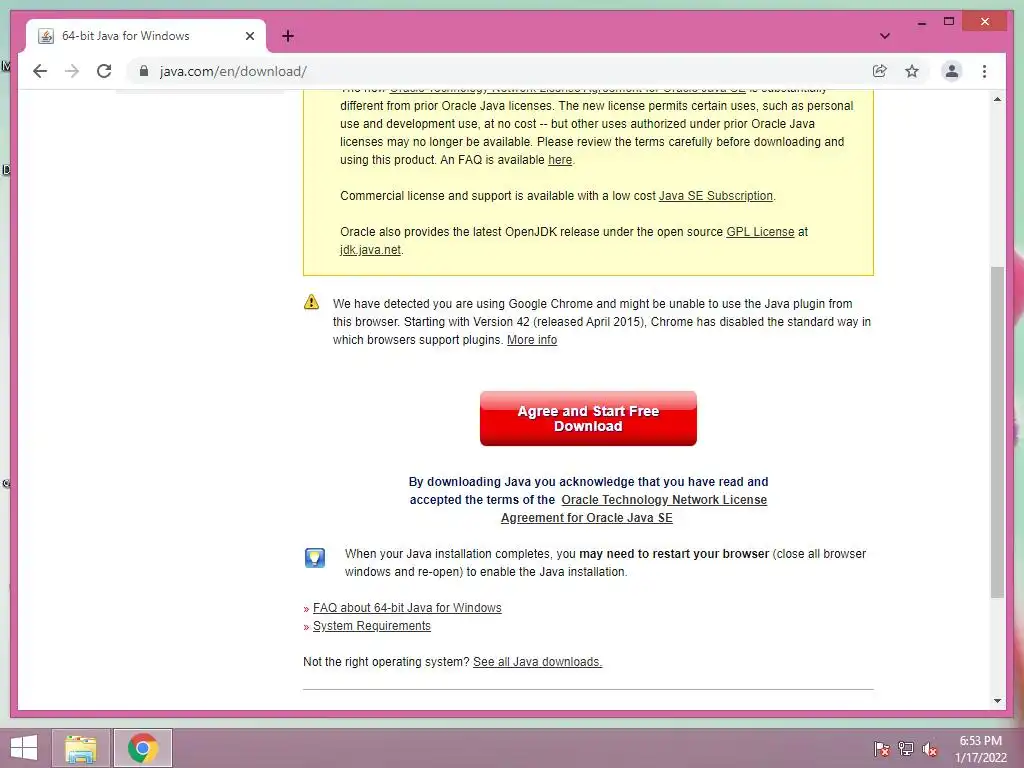Minimize the Chrome window
Screen dimensions: 1024x768
pyautogui.click(x=921, y=22)
